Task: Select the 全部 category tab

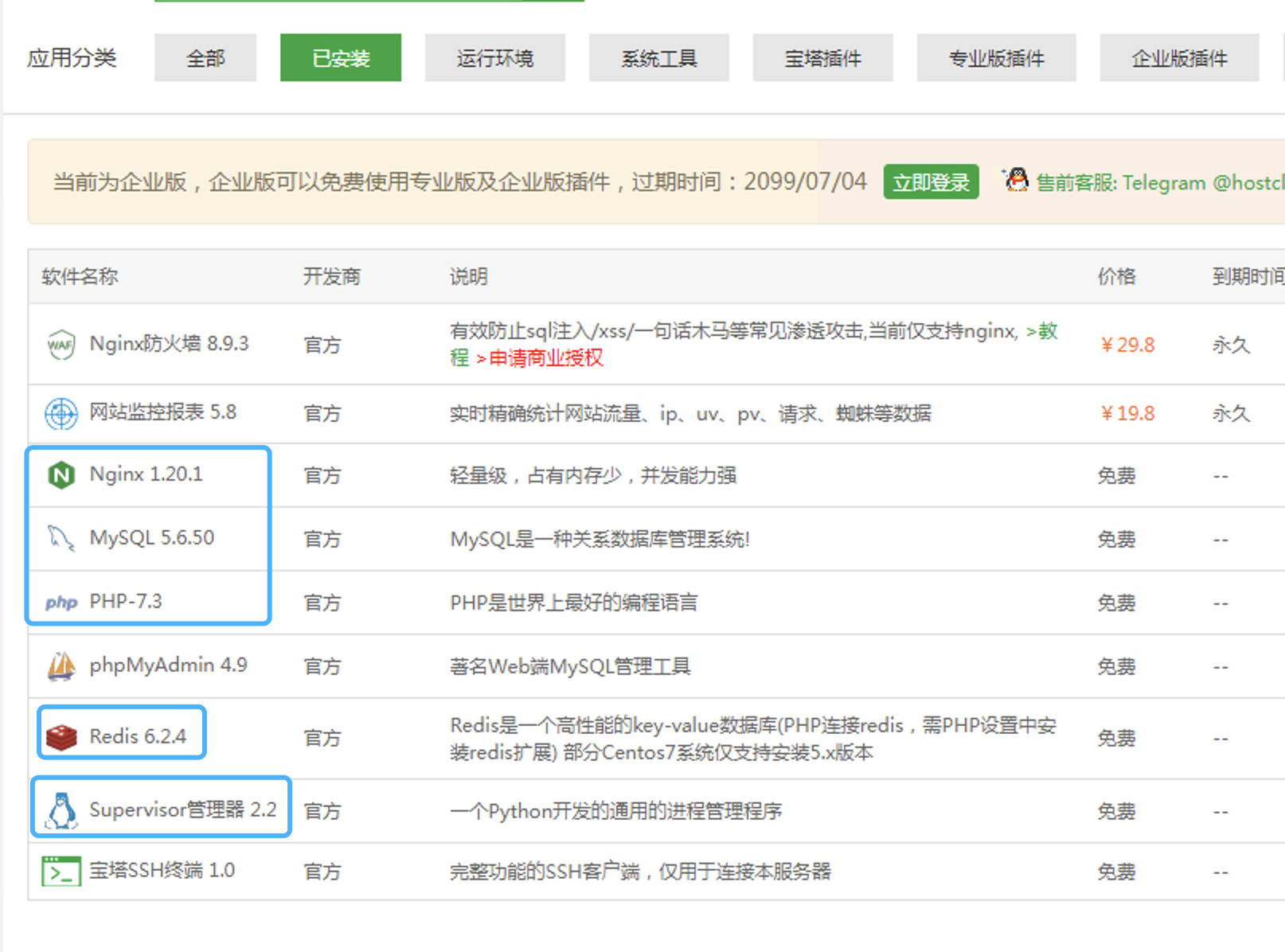Action: click(205, 57)
